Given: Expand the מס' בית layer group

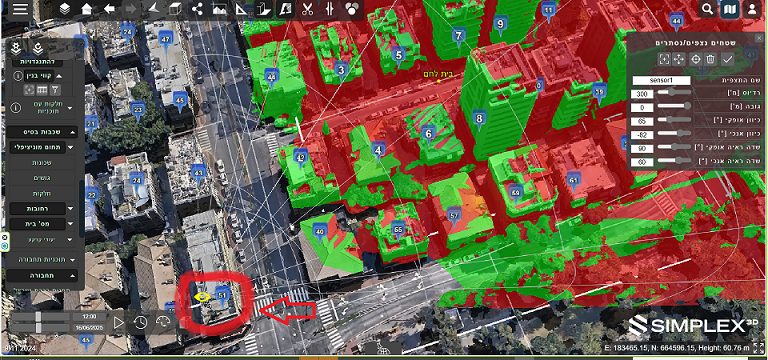Looking at the screenshot, I should click(71, 224).
